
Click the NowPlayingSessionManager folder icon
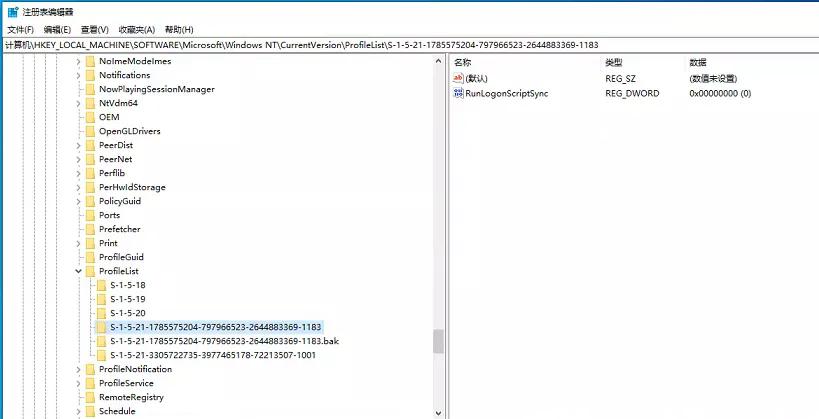(x=90, y=89)
